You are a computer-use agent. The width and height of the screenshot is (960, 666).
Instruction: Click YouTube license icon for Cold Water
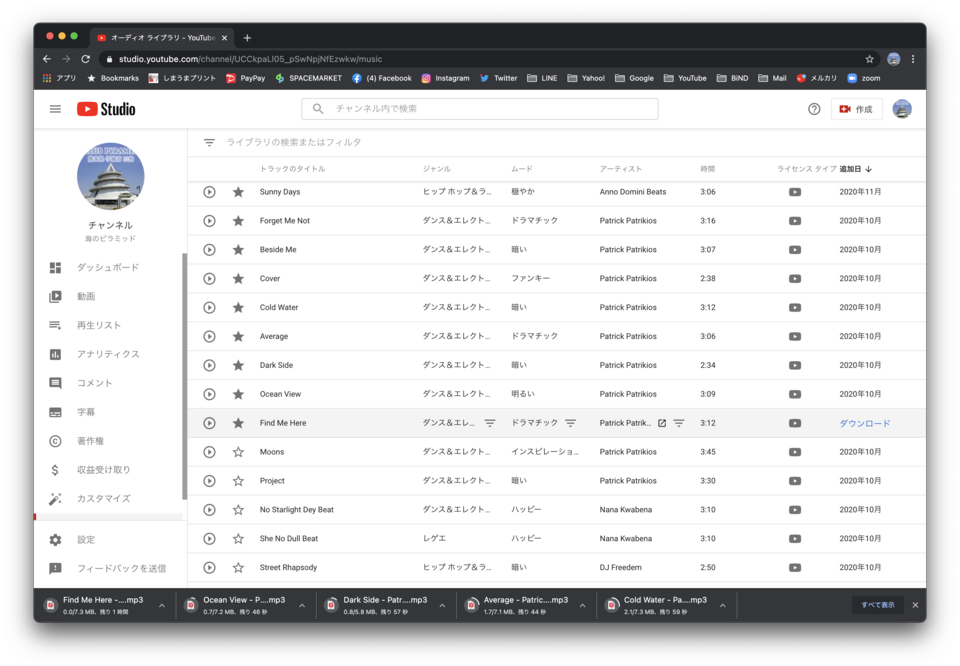[794, 308]
